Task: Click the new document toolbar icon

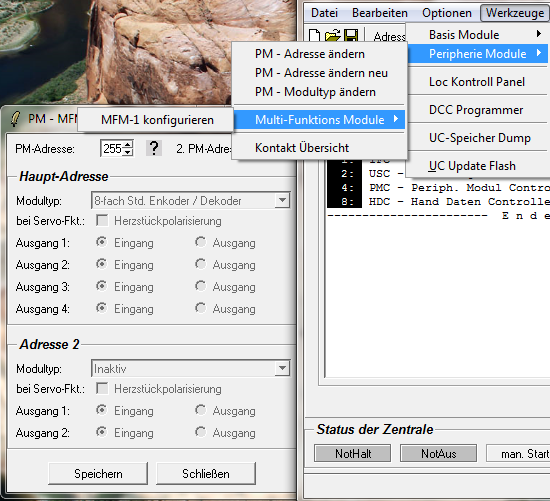Action: (x=314, y=35)
